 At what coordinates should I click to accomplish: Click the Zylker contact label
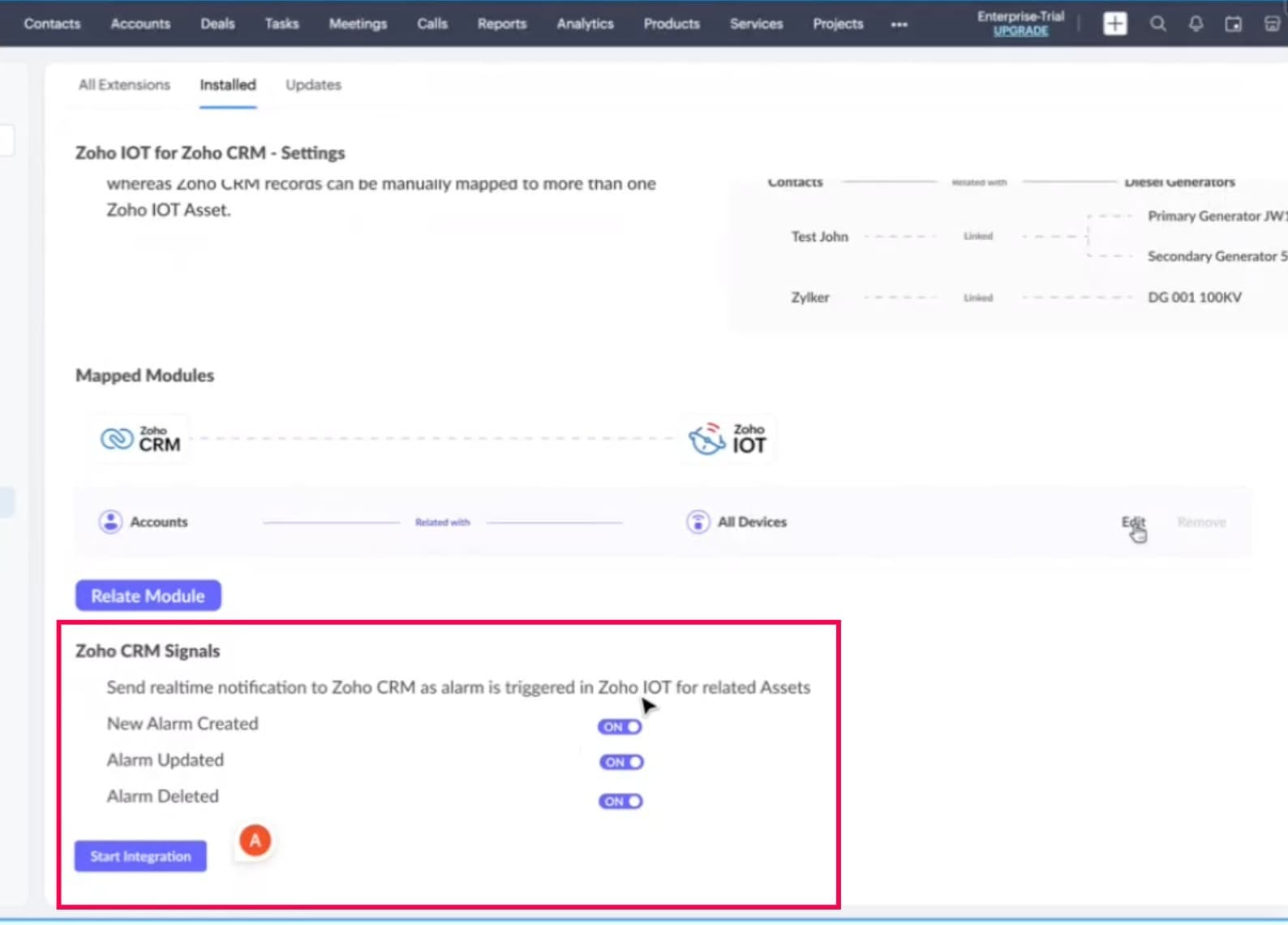[810, 297]
